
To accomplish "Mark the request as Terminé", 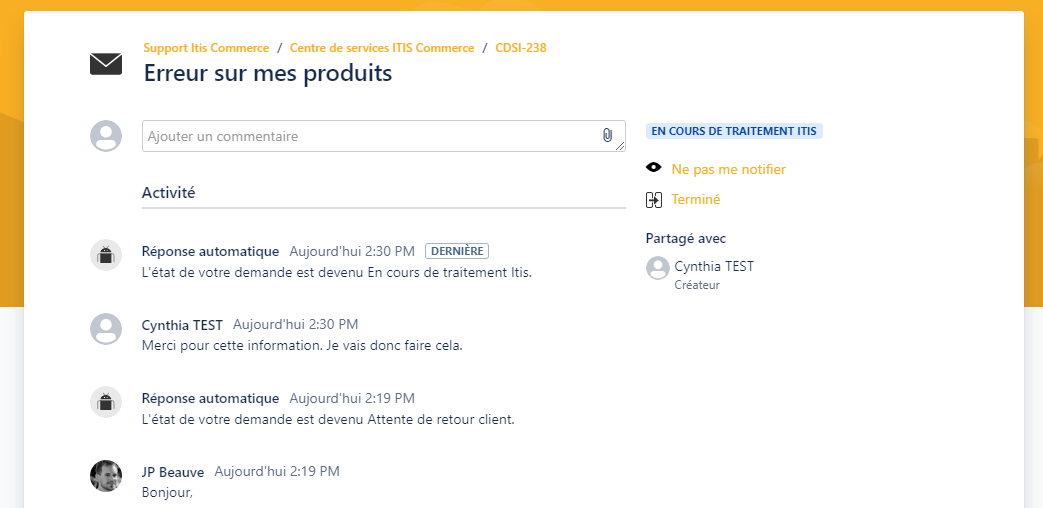I will click(696, 199).
